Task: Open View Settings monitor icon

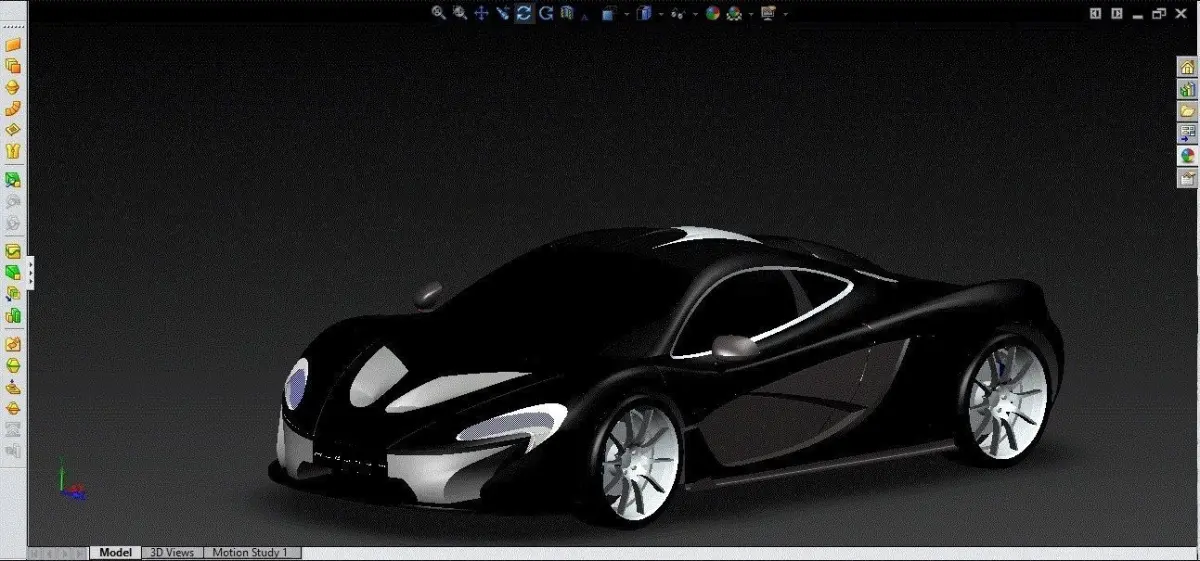Action: pos(768,13)
